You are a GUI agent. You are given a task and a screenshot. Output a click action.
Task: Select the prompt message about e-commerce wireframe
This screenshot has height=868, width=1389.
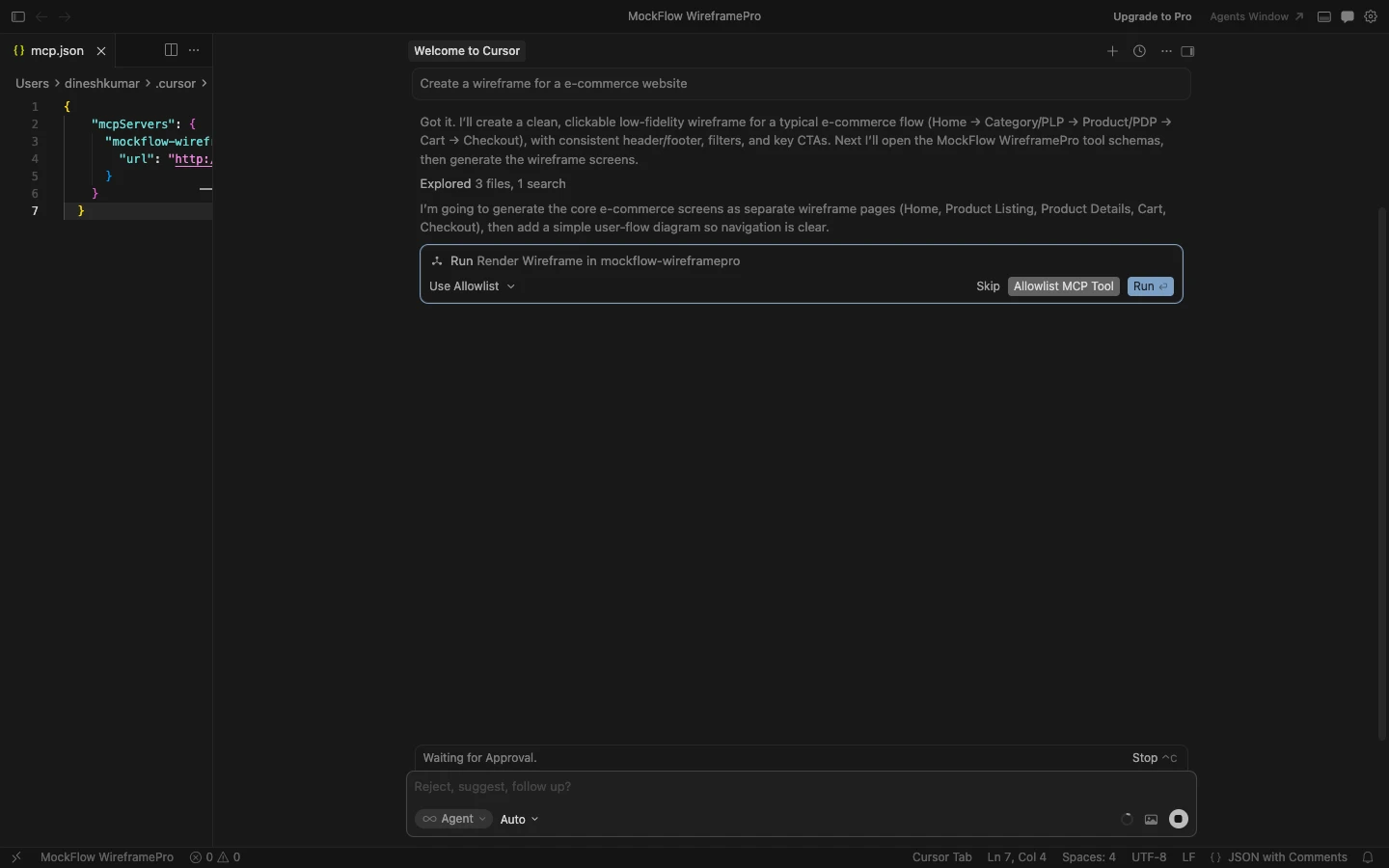pos(801,84)
